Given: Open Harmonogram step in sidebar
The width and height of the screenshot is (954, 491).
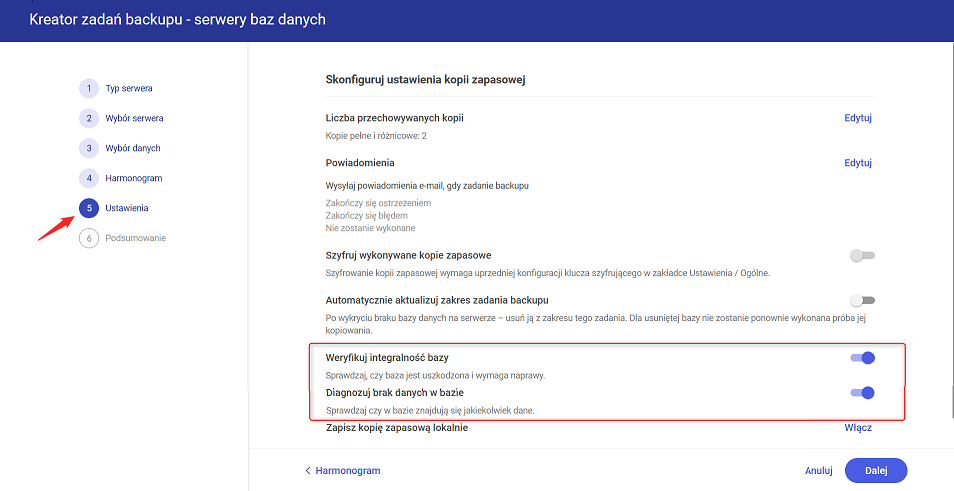Looking at the screenshot, I should tap(133, 178).
